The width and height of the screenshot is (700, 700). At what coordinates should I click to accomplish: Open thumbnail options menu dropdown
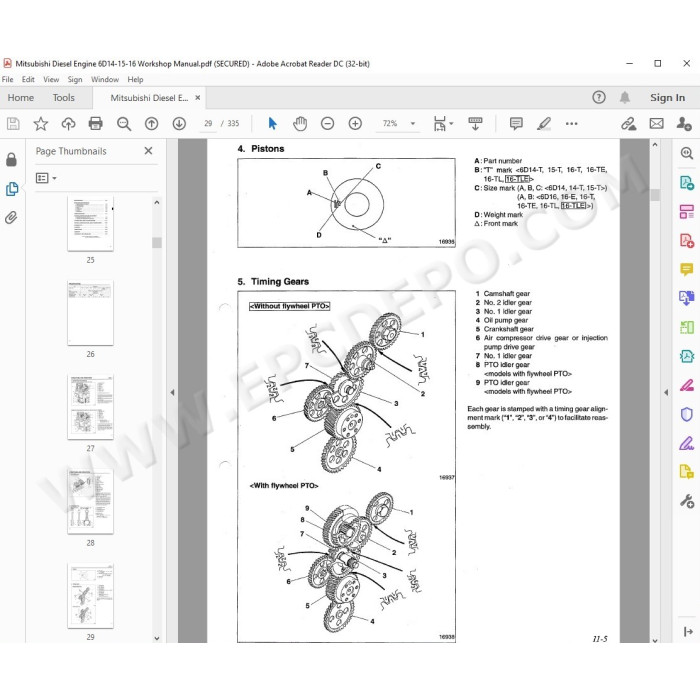[x=46, y=178]
